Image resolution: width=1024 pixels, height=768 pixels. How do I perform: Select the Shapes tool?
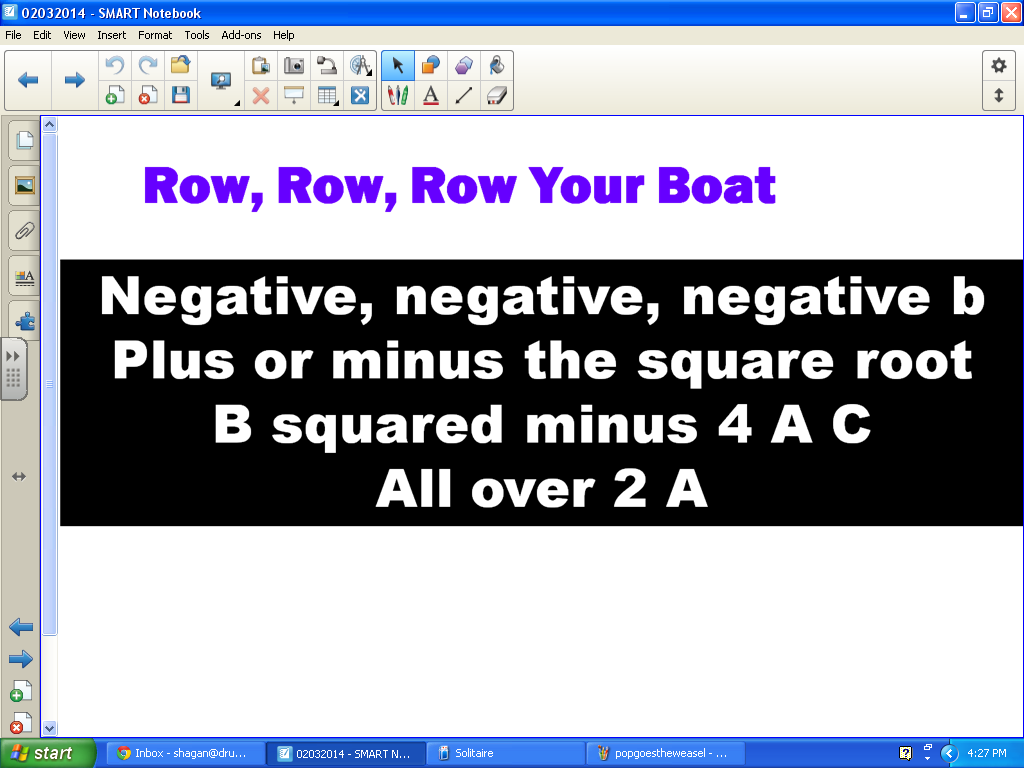(x=430, y=65)
